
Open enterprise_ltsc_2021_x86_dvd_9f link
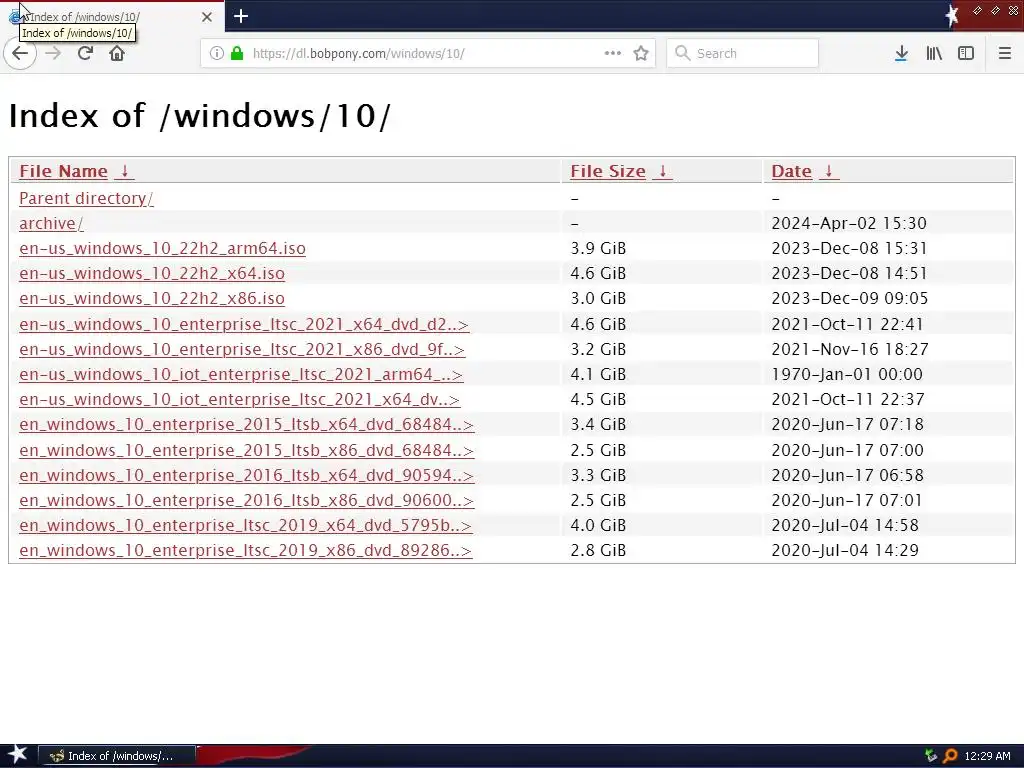[x=242, y=349]
